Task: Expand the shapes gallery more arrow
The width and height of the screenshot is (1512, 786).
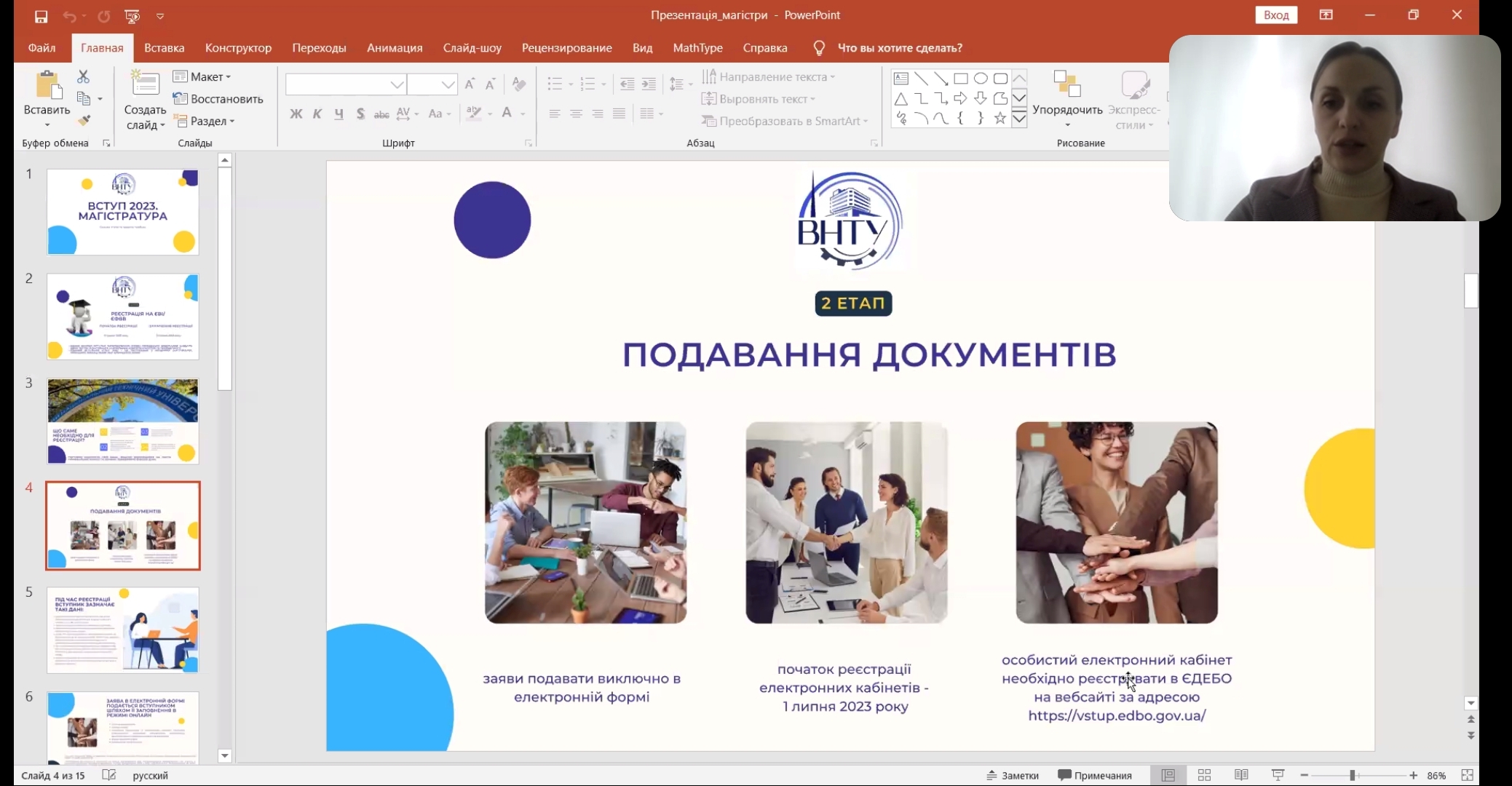Action: (1019, 119)
